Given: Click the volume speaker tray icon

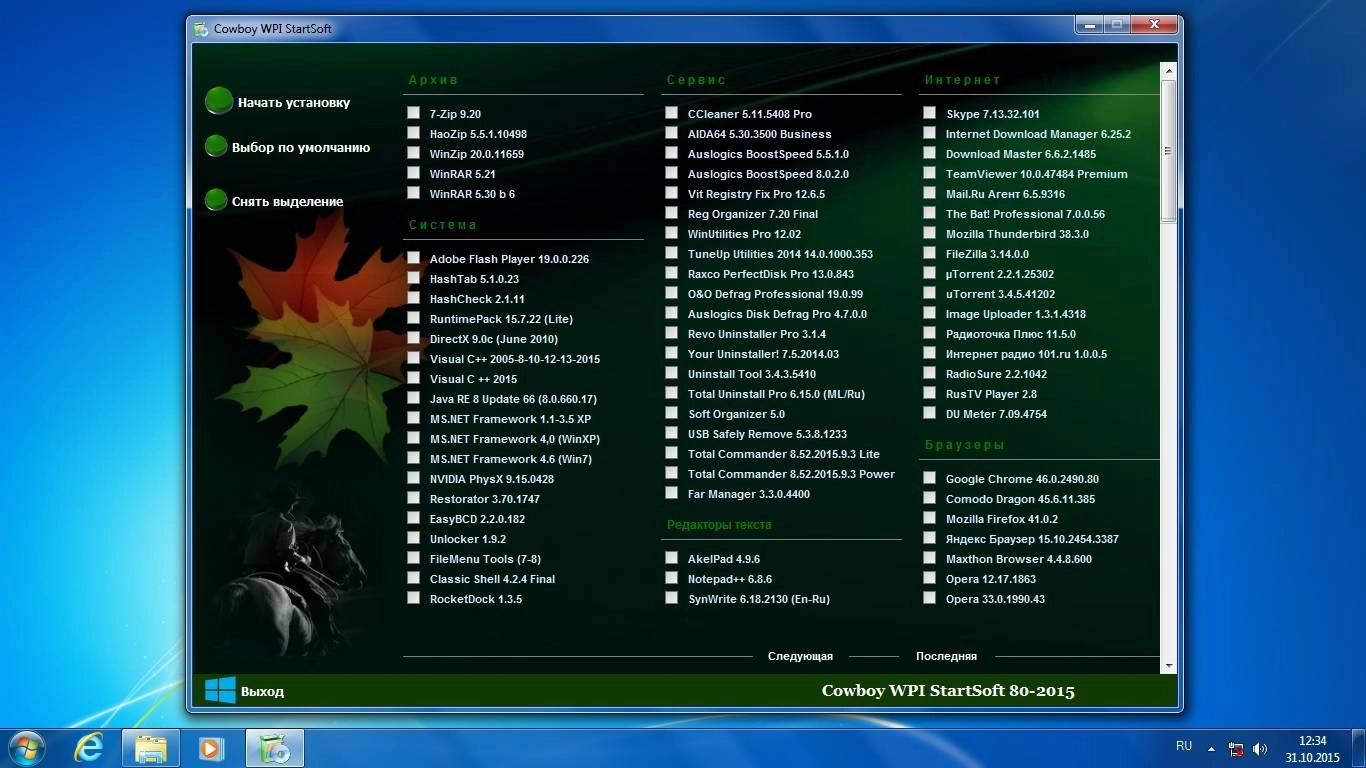Looking at the screenshot, I should [1260, 748].
